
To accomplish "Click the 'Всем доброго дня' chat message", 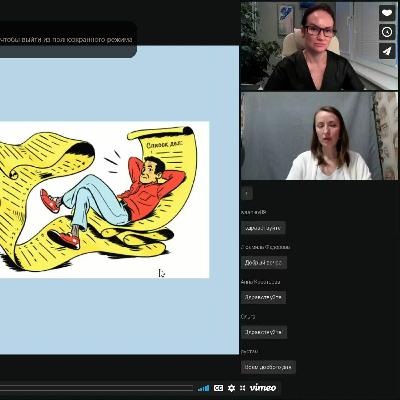I will (x=268, y=367).
